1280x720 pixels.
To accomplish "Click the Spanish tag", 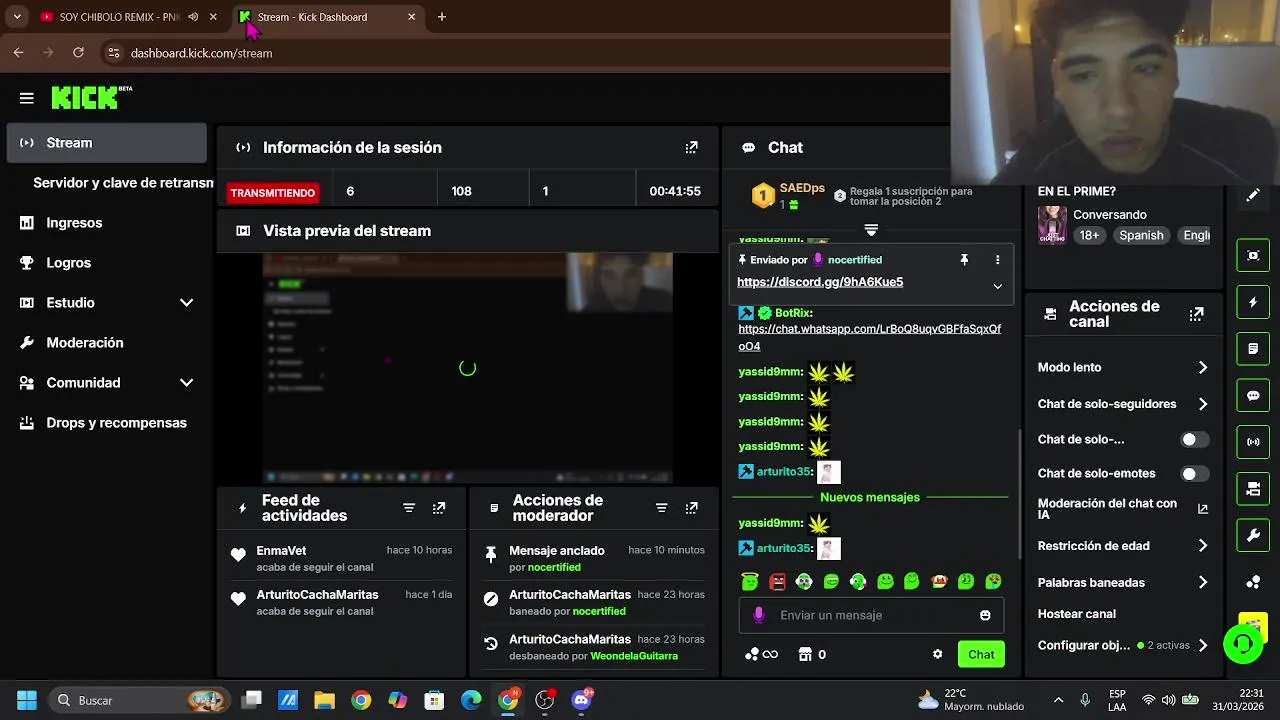I will point(1141,236).
